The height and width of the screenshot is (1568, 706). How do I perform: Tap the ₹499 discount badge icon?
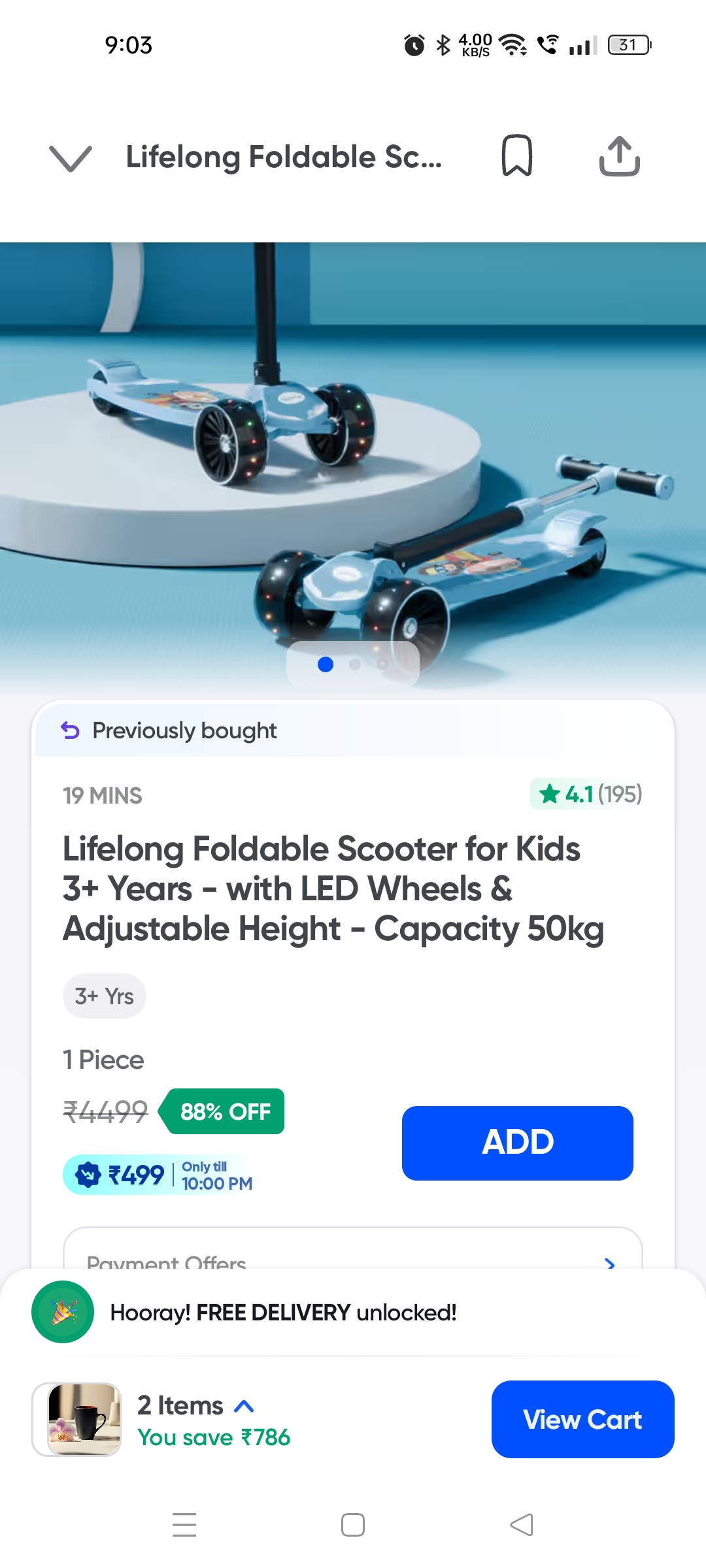point(88,1175)
